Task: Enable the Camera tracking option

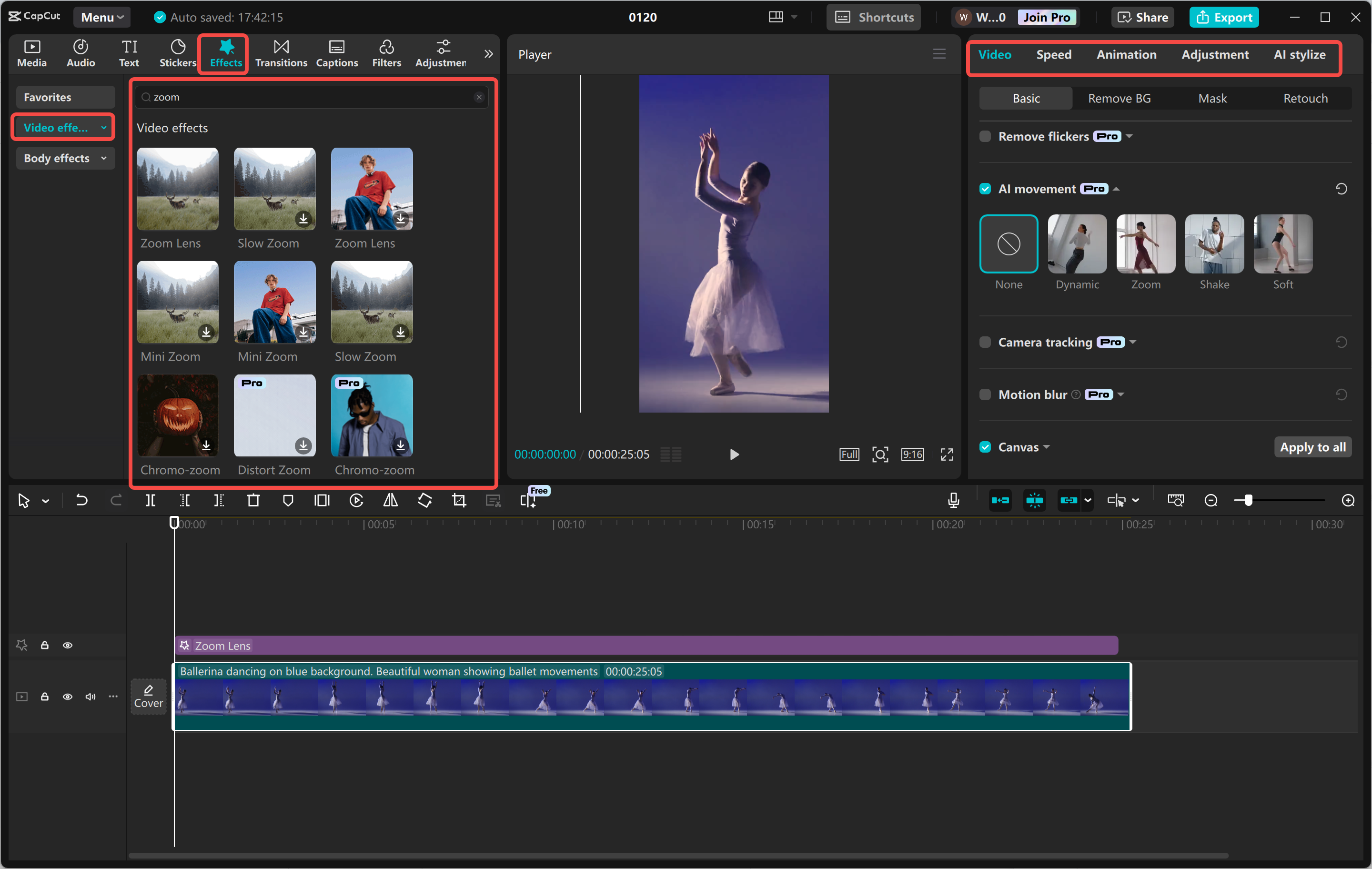Action: pyautogui.click(x=985, y=342)
